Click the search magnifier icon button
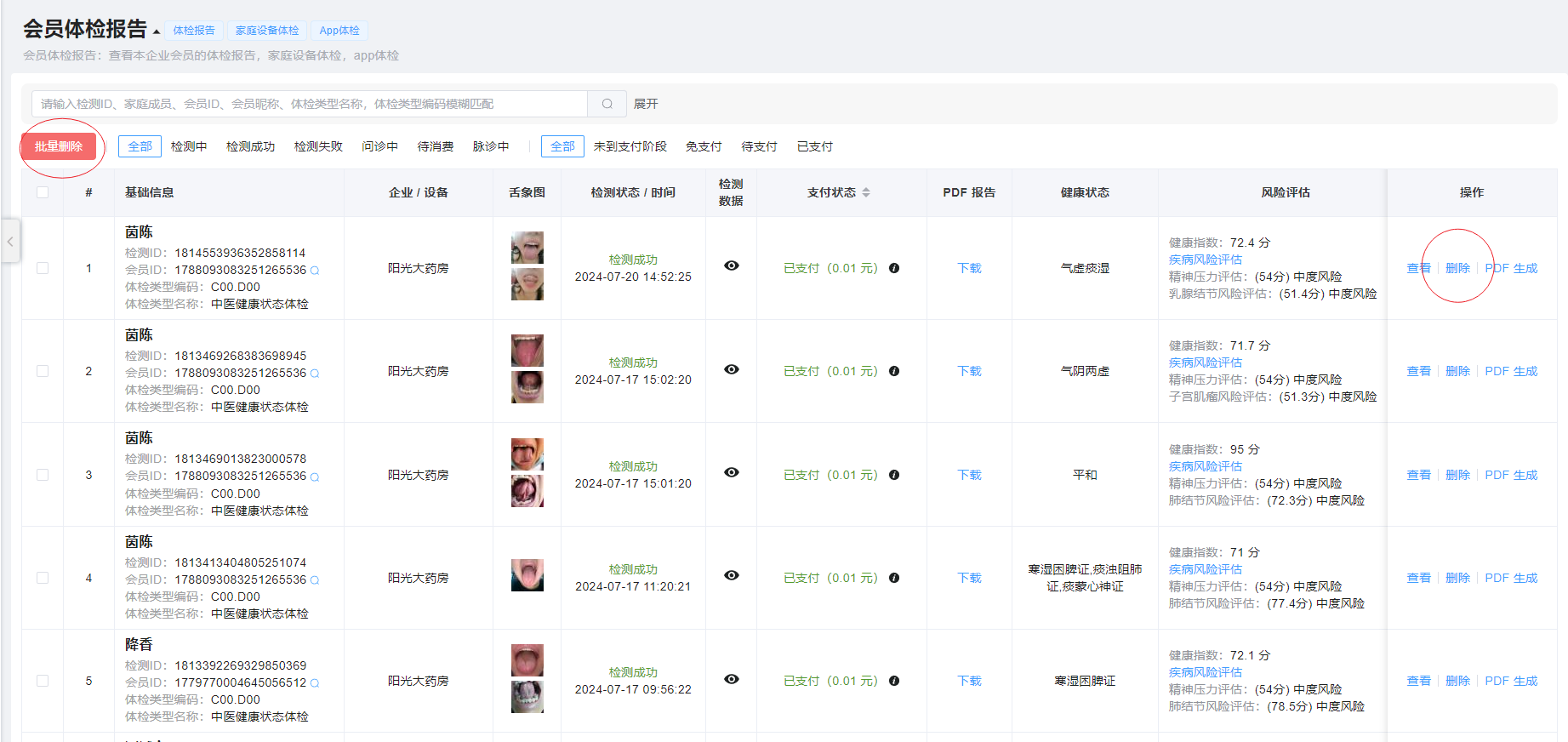 [x=607, y=104]
